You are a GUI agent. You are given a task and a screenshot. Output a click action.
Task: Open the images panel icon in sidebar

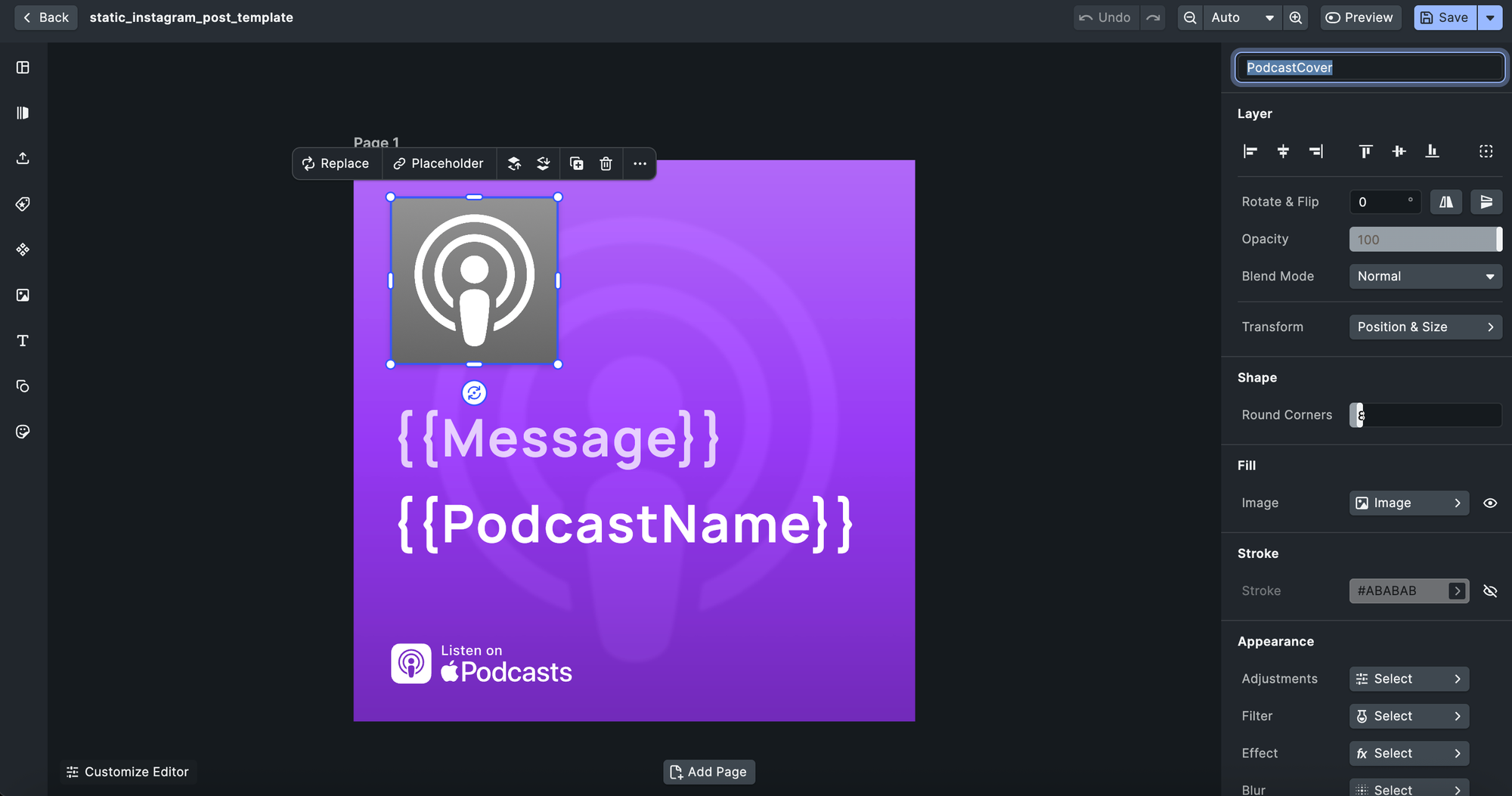tap(23, 295)
